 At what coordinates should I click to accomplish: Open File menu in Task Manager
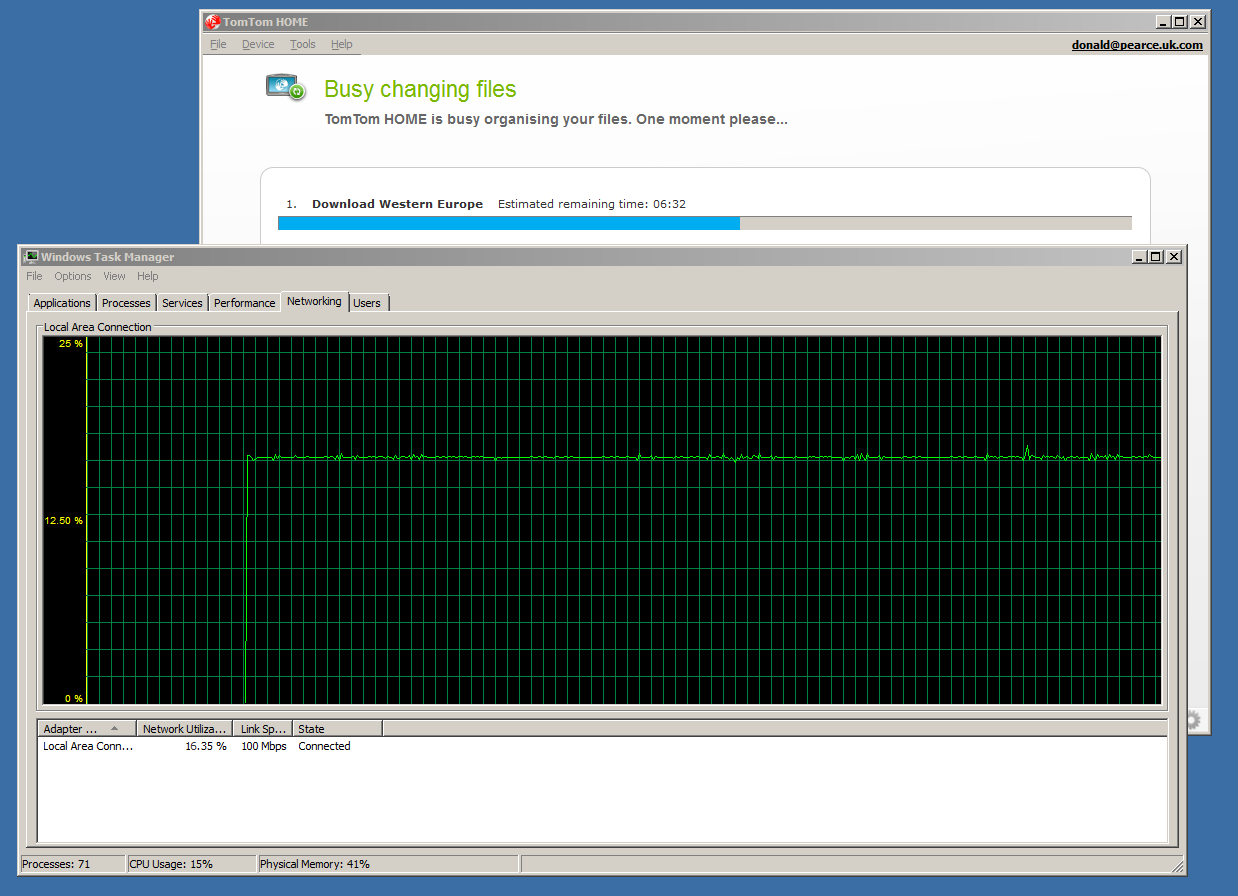(34, 276)
